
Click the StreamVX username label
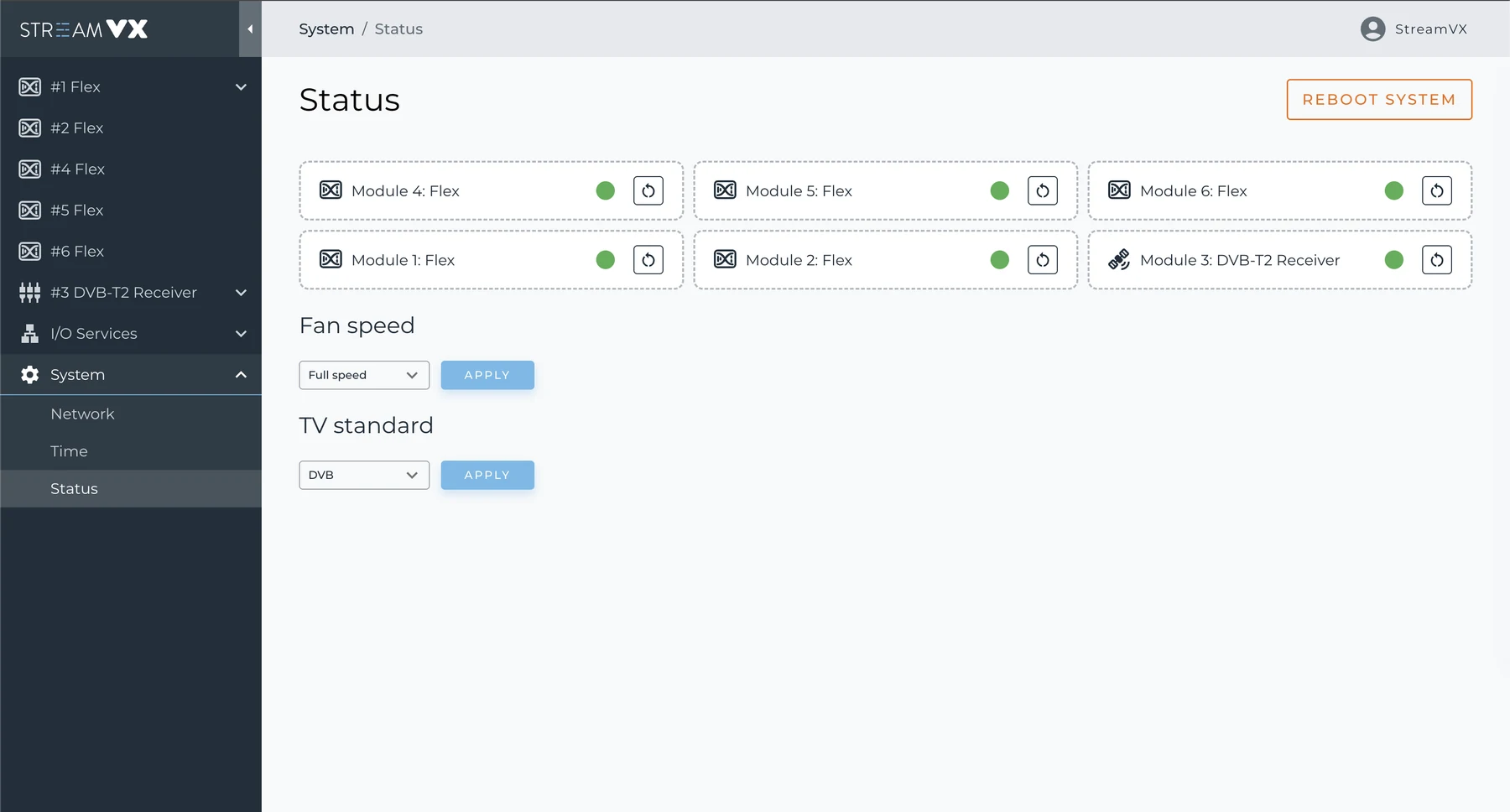point(1431,29)
